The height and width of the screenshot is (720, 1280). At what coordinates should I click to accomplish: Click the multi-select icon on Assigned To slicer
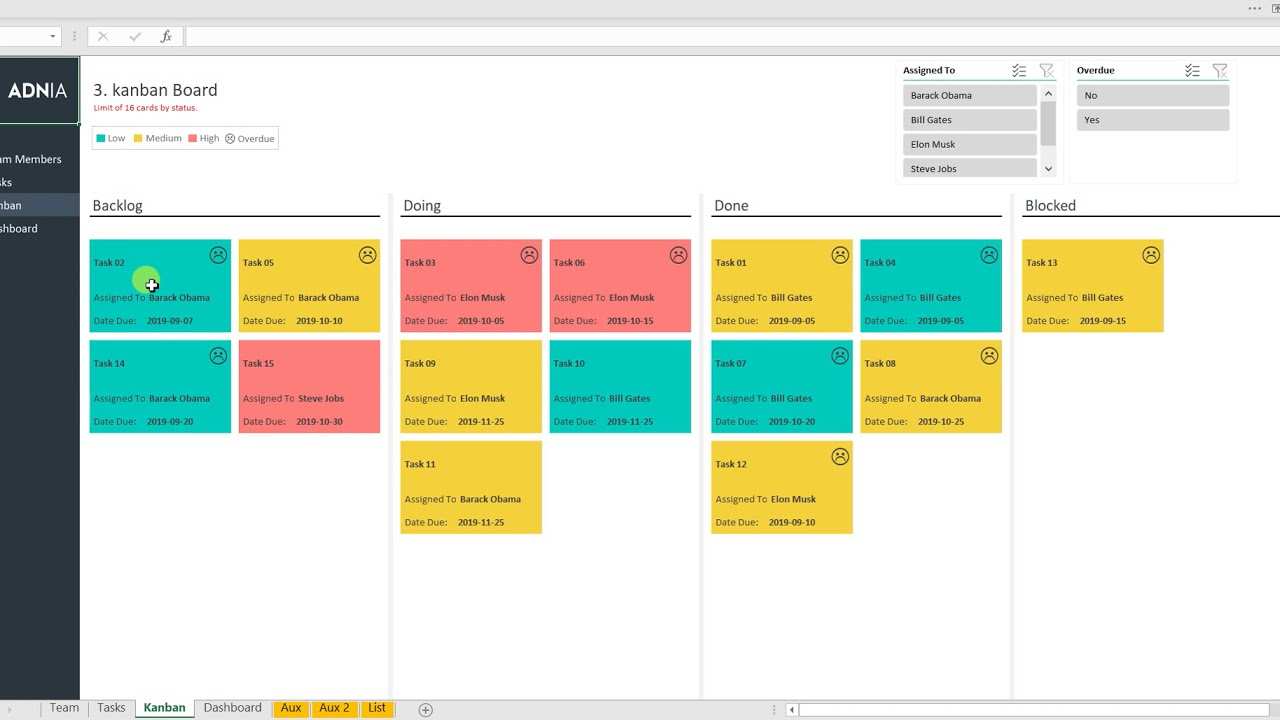pos(1018,70)
